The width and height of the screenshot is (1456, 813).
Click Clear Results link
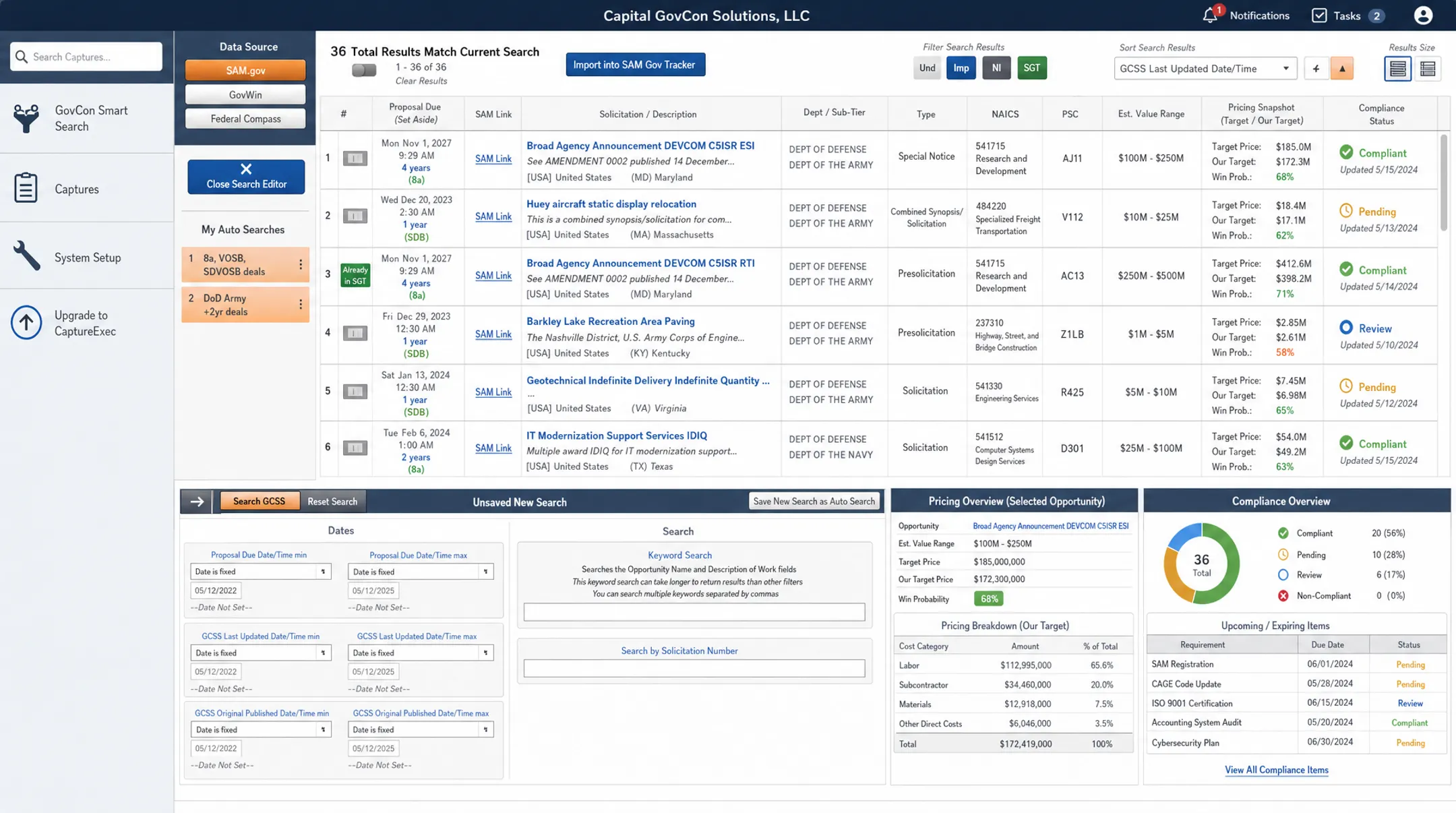click(x=421, y=81)
